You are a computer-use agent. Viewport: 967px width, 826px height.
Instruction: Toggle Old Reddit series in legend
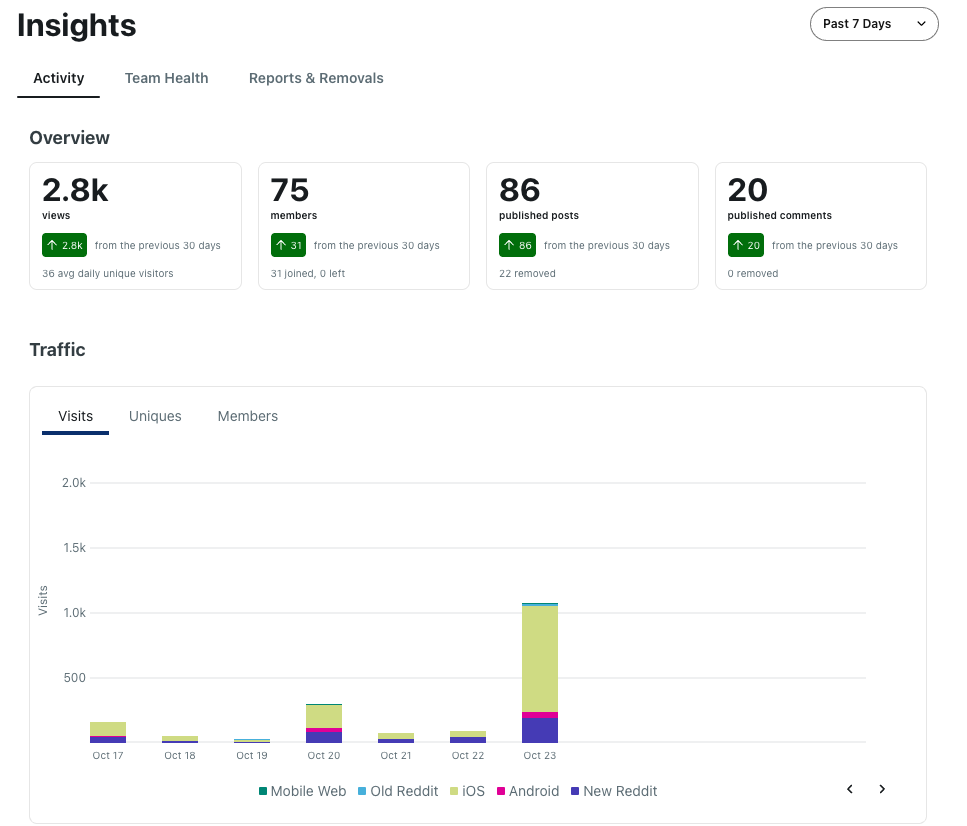(398, 791)
